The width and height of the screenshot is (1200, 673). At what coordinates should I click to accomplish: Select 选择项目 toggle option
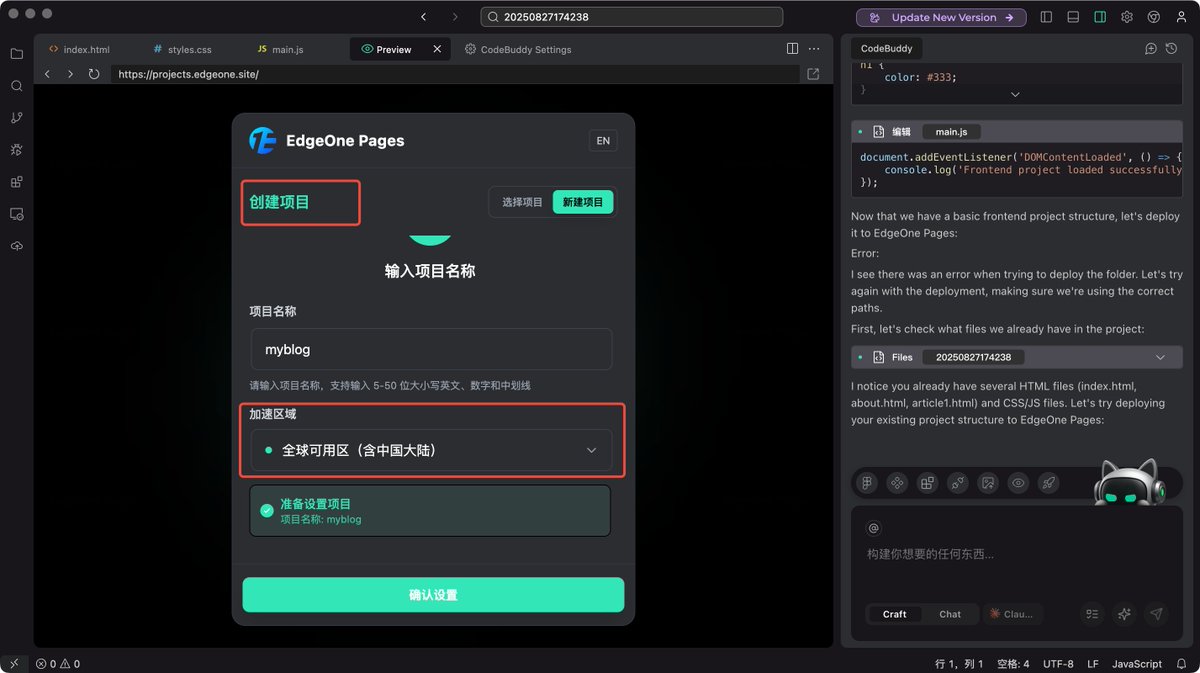(x=522, y=202)
